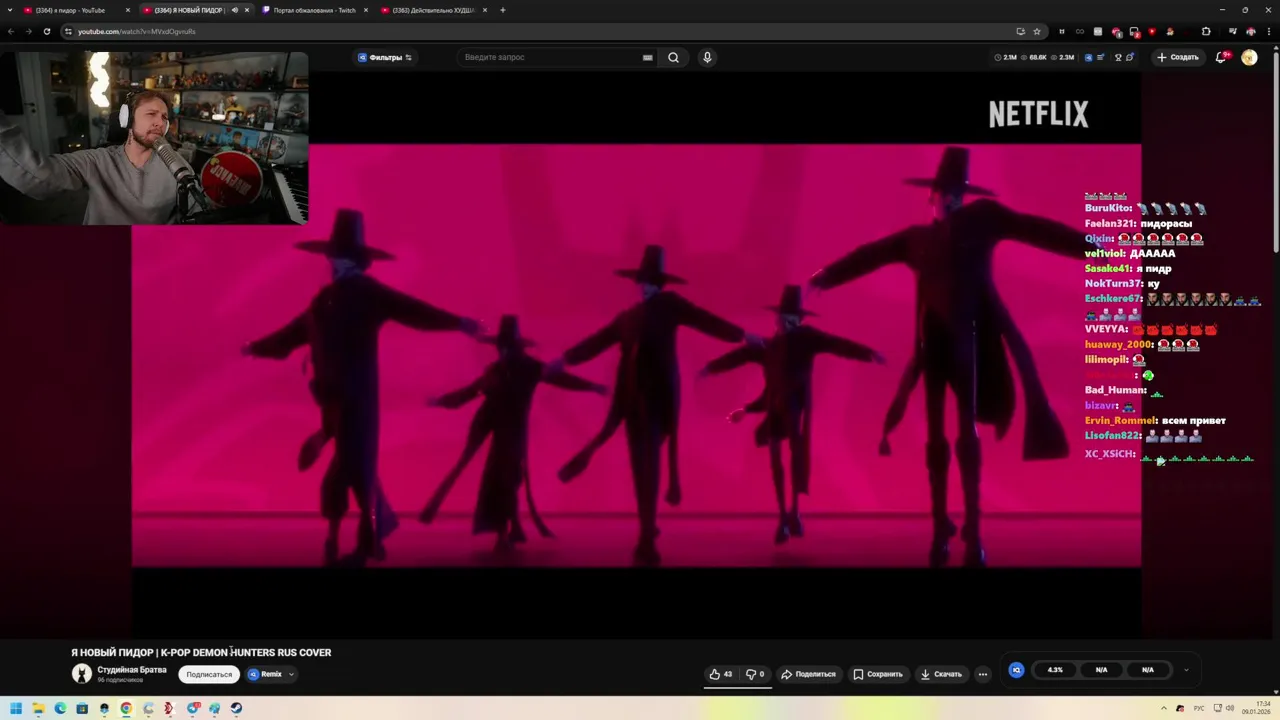
Task: Click the on-screen keyboard icon in search box
Action: pyautogui.click(x=648, y=57)
